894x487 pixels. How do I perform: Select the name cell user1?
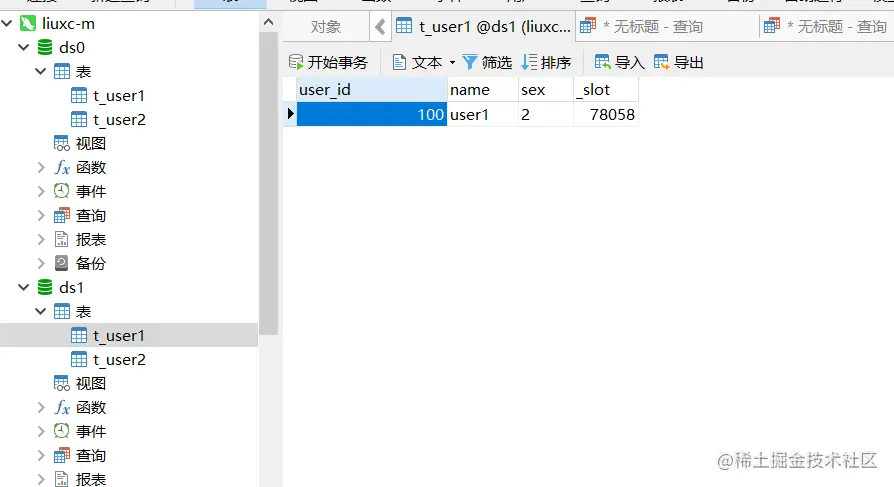tap(483, 114)
